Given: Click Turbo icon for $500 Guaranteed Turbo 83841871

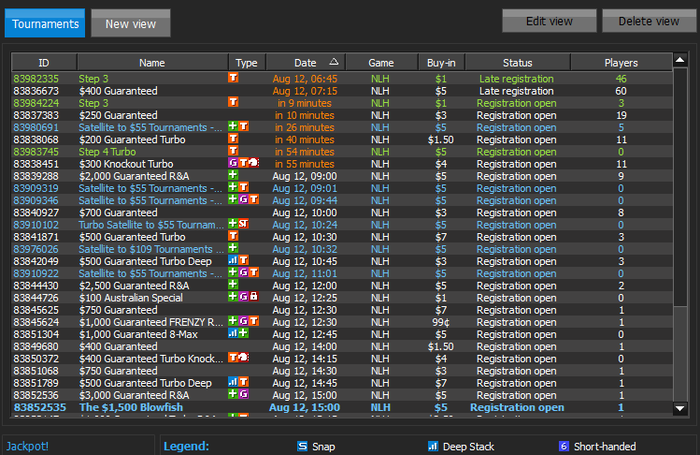Looking at the screenshot, I should [x=233, y=236].
